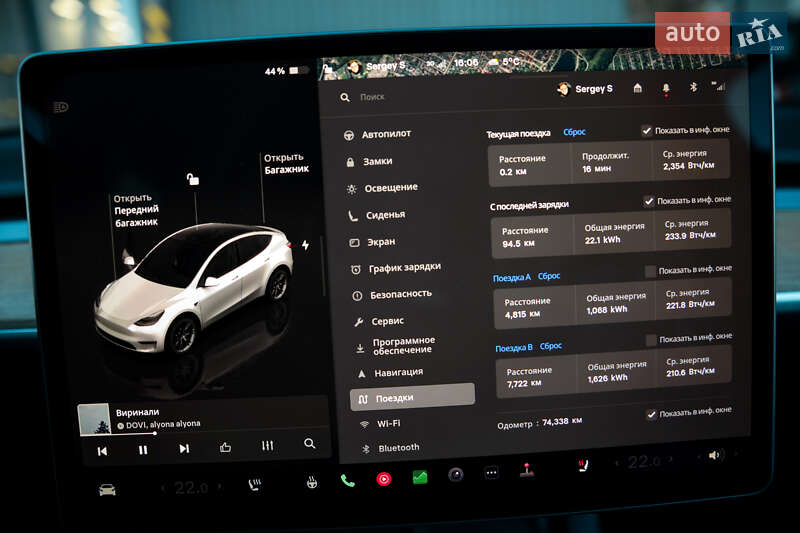Image resolution: width=800 pixels, height=533 pixels.
Task: Uncheck Показать в инф. окне for Одометр
Action: [x=652, y=414]
